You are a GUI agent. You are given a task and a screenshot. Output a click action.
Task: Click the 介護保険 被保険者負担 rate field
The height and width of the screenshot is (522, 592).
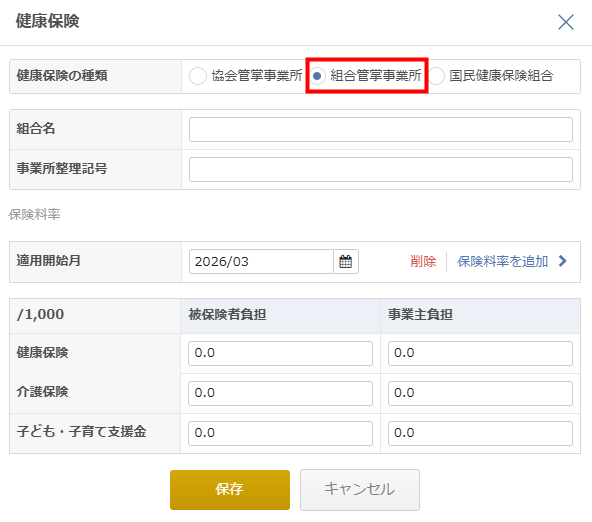pos(280,393)
